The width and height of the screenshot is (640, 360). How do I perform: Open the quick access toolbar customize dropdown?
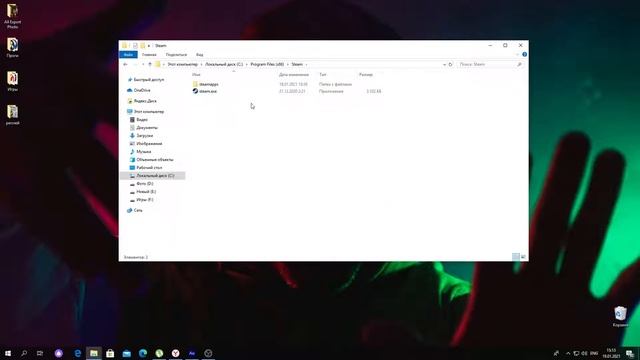(149, 46)
